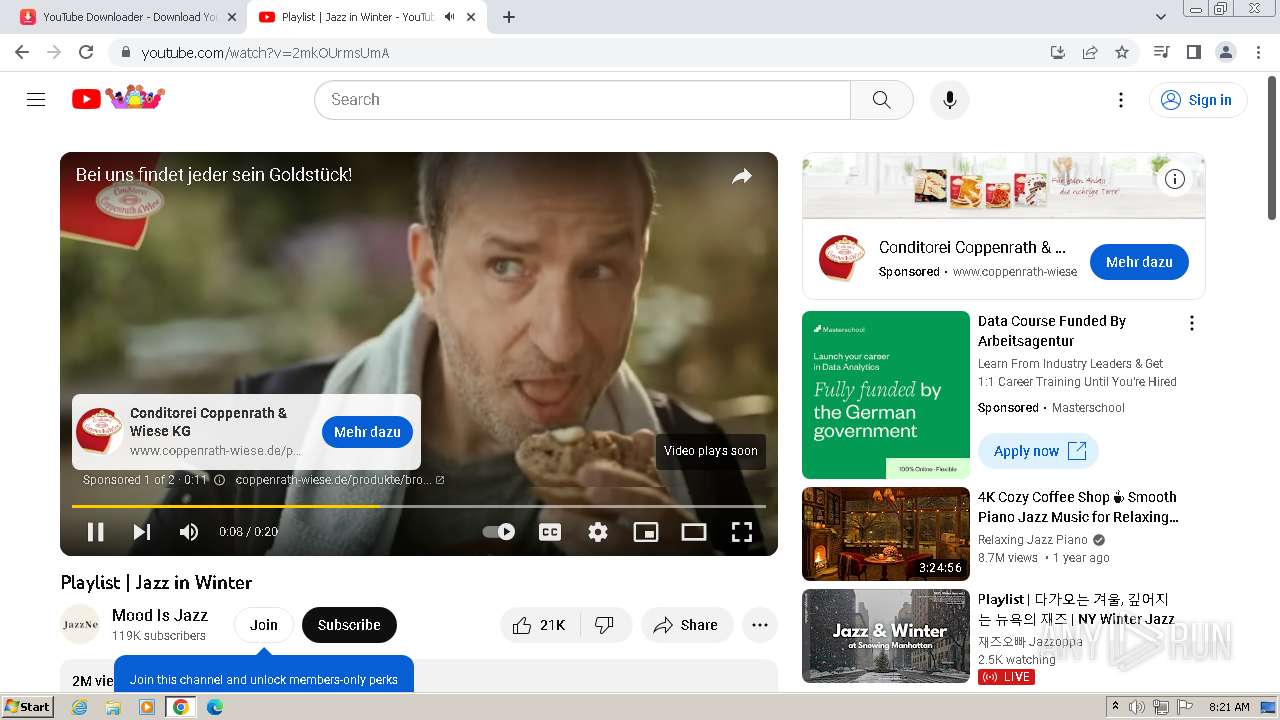Skip to next video in player

(142, 532)
